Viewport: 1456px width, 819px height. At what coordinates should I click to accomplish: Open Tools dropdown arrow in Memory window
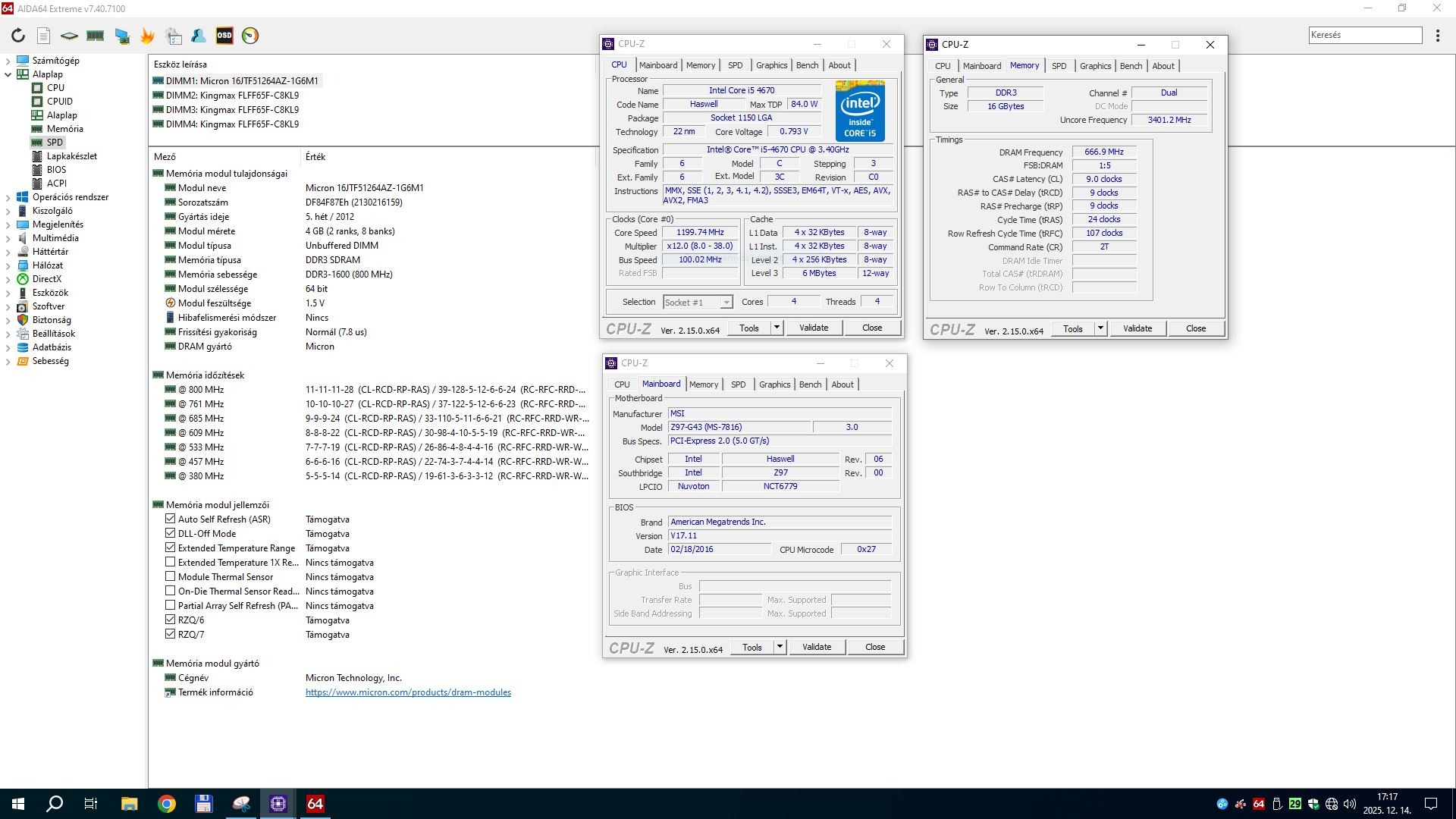[x=1100, y=328]
